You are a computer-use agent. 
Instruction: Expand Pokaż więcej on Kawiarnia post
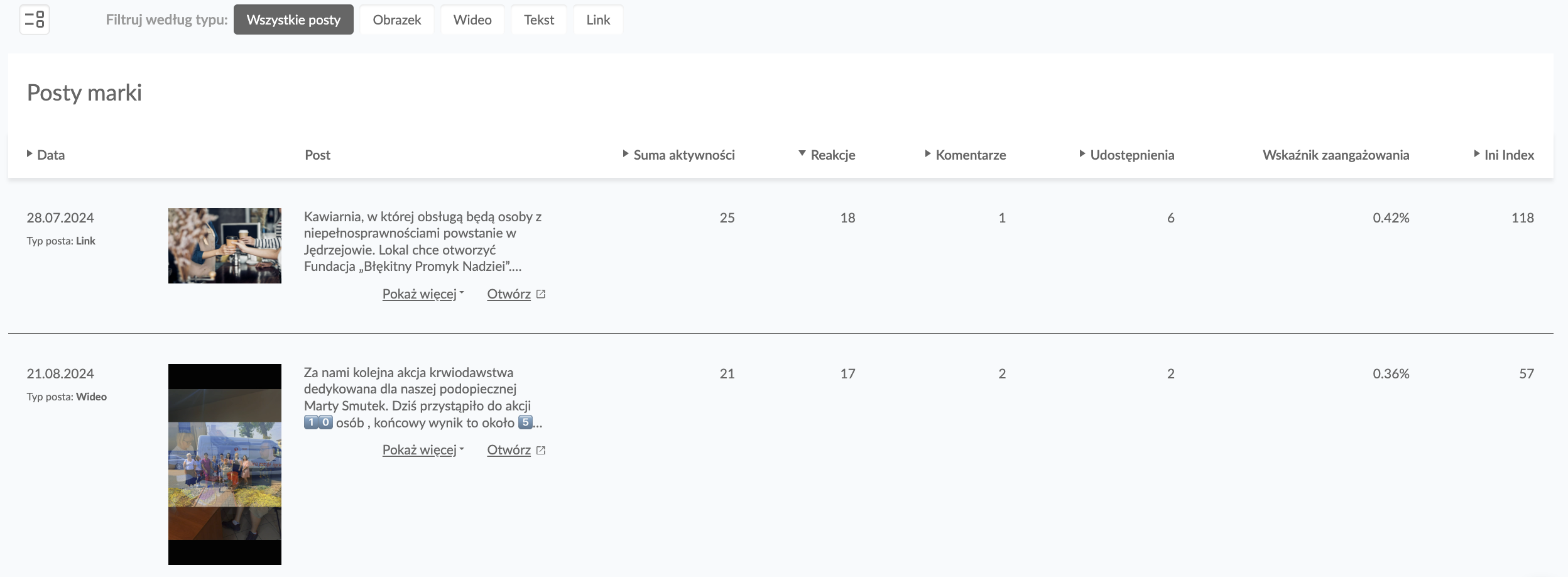[x=422, y=294]
